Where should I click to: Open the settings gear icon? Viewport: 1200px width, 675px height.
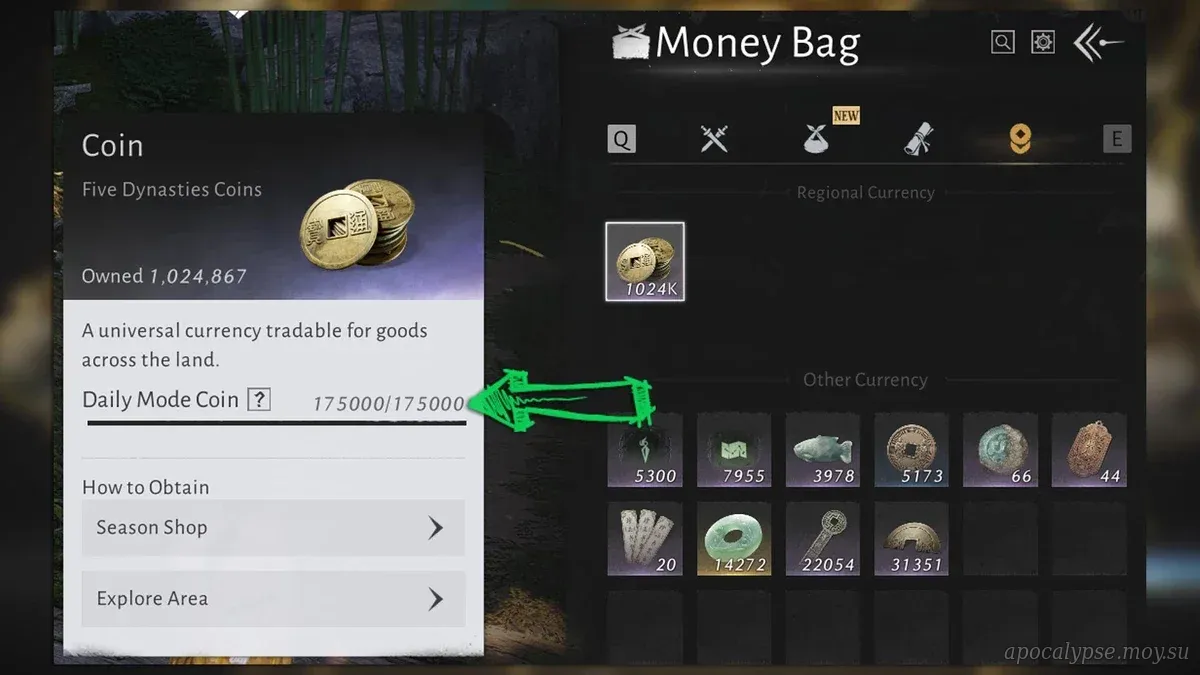point(1043,42)
